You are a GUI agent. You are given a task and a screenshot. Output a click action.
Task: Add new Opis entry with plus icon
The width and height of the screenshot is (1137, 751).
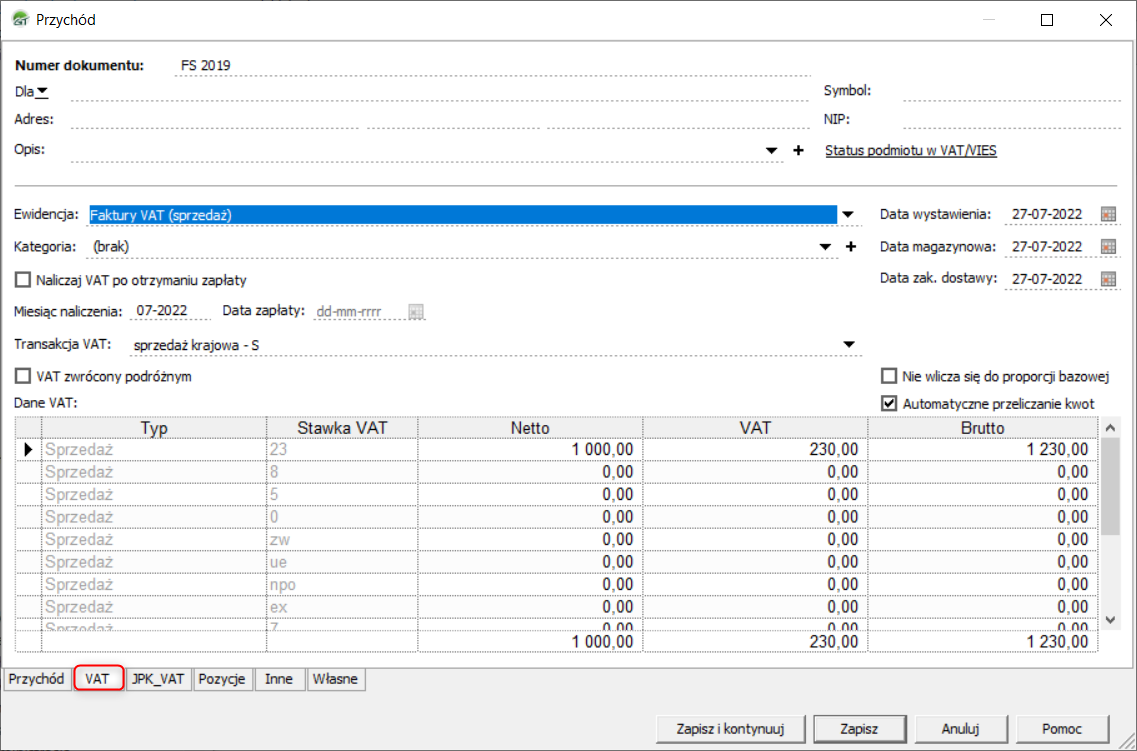798,150
